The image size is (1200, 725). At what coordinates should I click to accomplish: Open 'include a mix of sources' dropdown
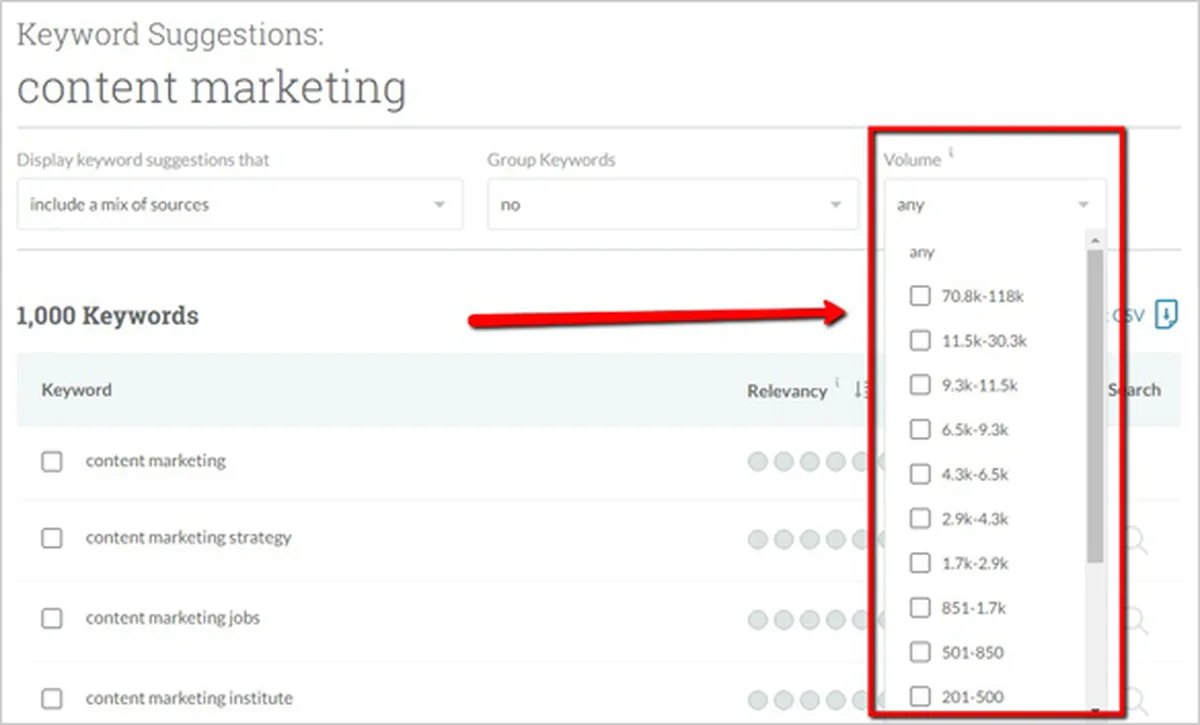click(x=240, y=204)
